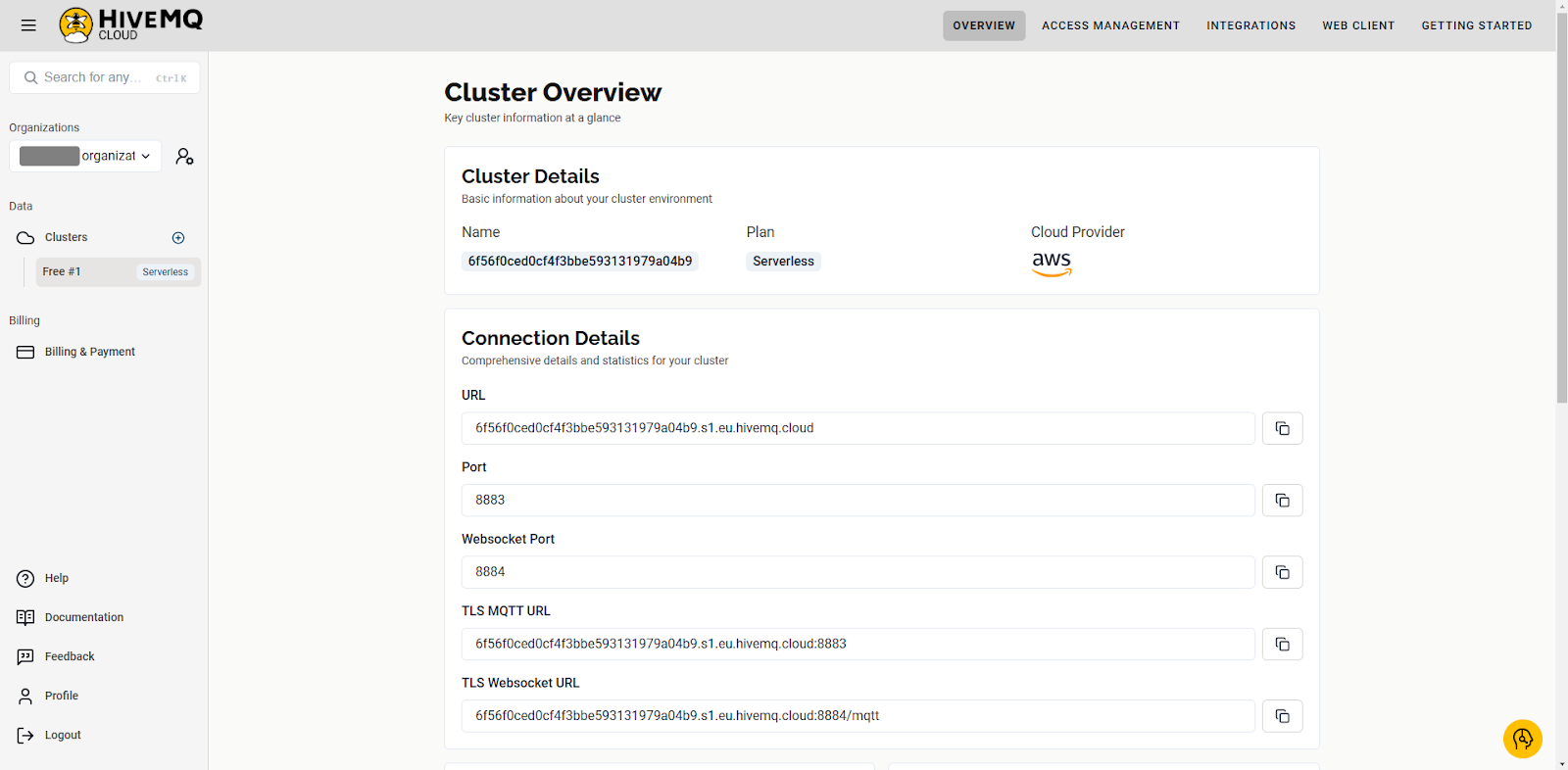Select the Free #1 cluster

click(x=119, y=272)
